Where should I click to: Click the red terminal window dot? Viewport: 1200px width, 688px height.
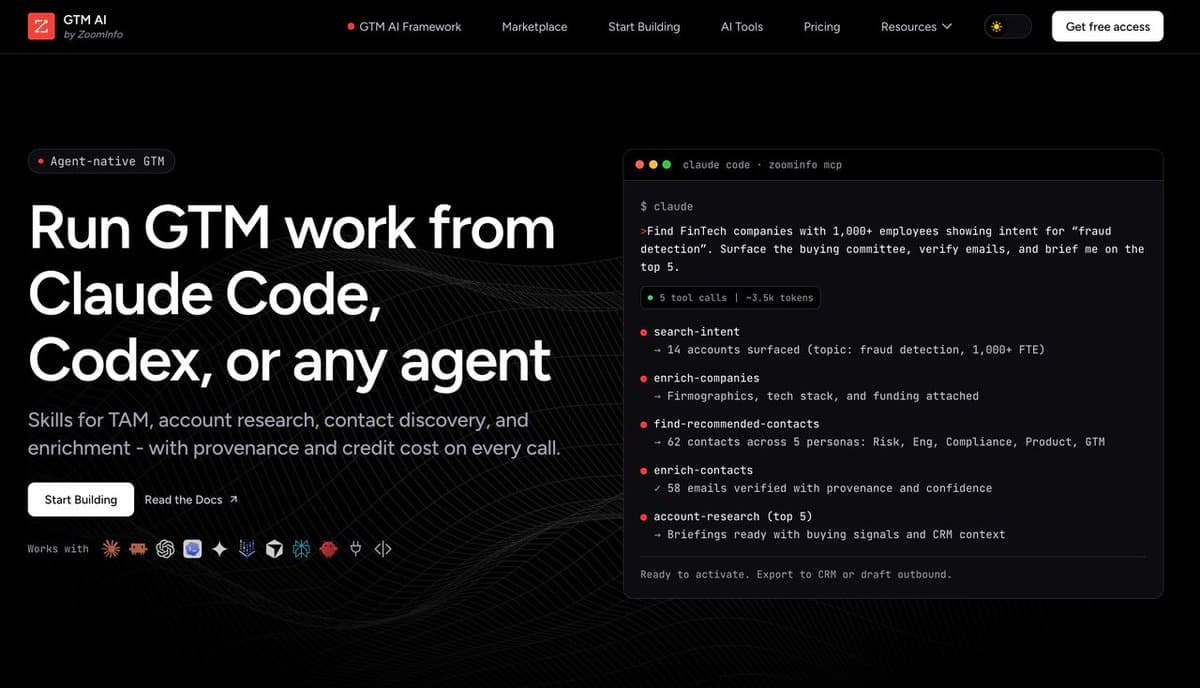pos(641,164)
